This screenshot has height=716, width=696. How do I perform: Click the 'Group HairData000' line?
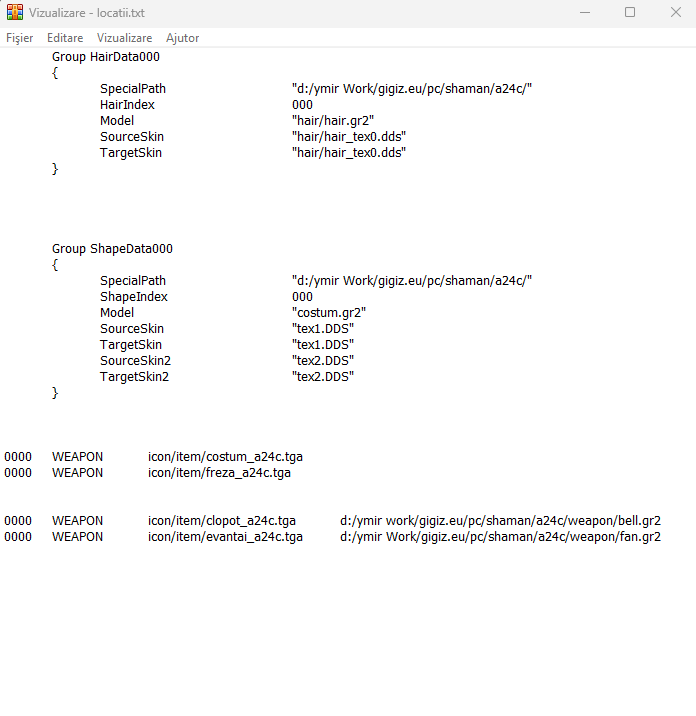pos(106,57)
